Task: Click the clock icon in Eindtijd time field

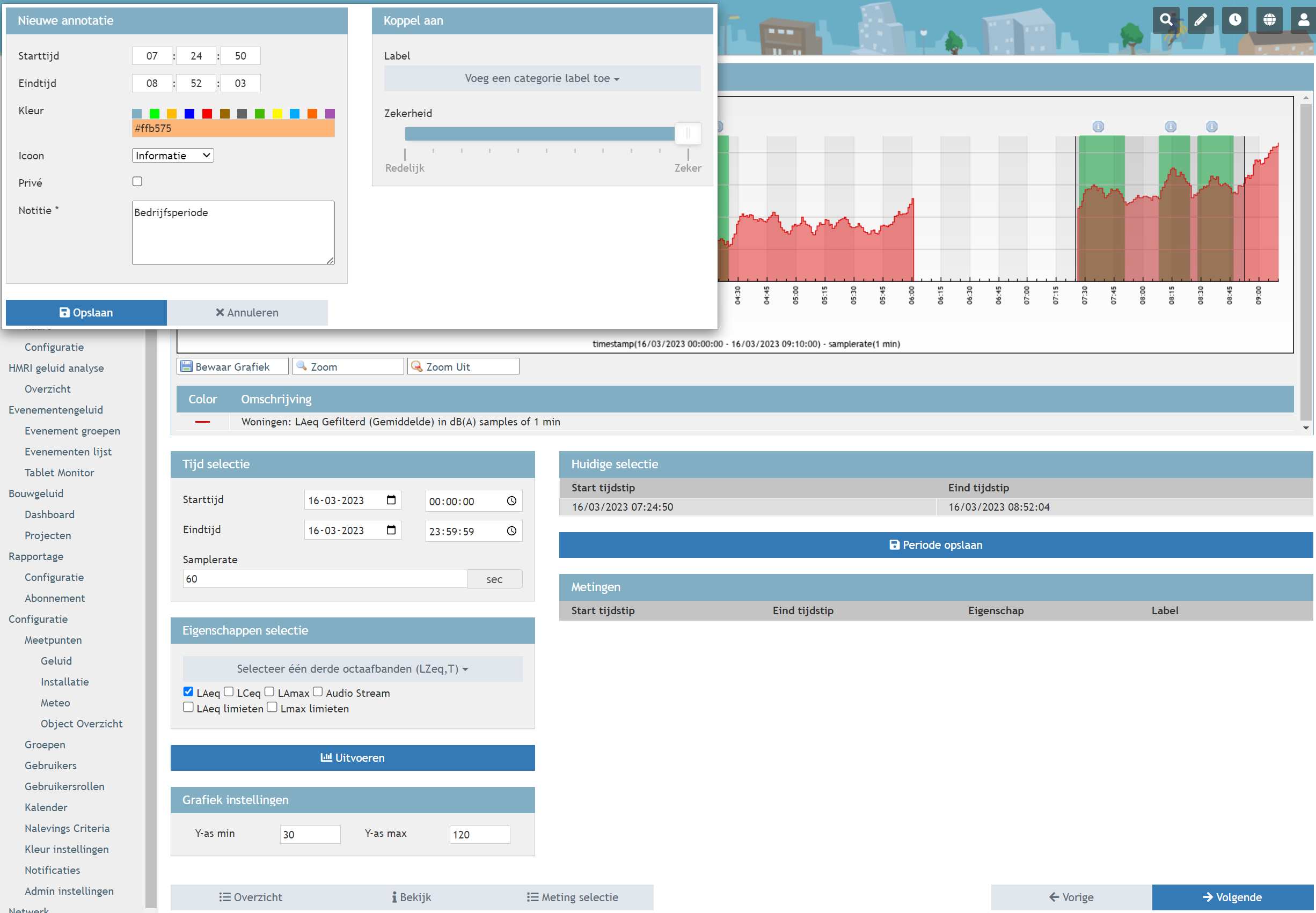Action: click(511, 531)
